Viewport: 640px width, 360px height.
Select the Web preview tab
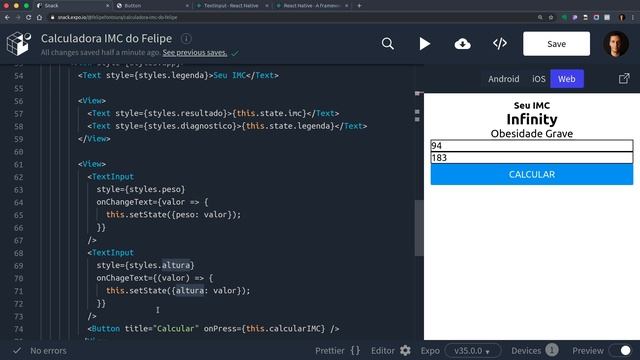pyautogui.click(x=567, y=79)
